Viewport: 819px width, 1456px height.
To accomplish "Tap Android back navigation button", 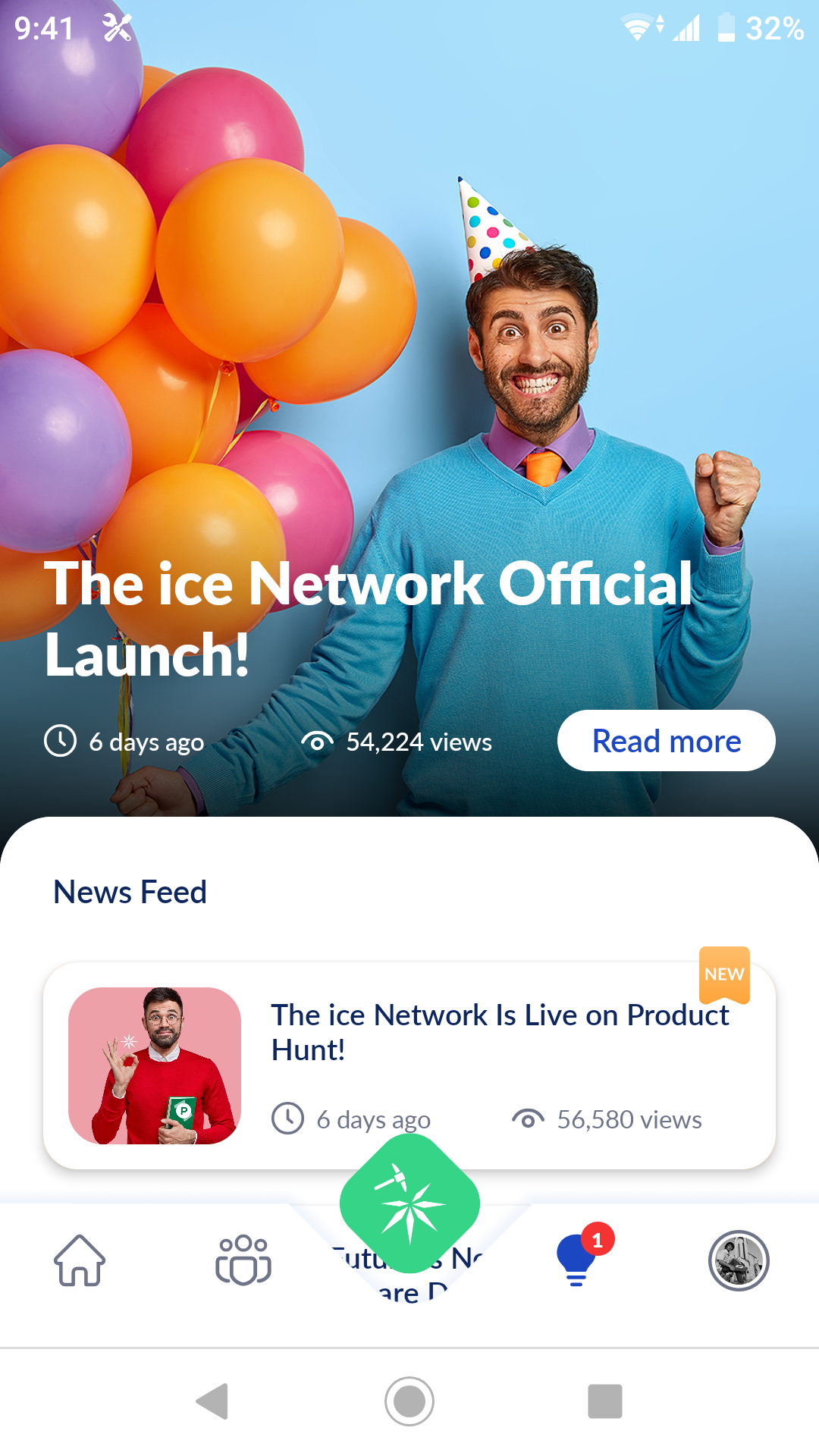I will [213, 1401].
